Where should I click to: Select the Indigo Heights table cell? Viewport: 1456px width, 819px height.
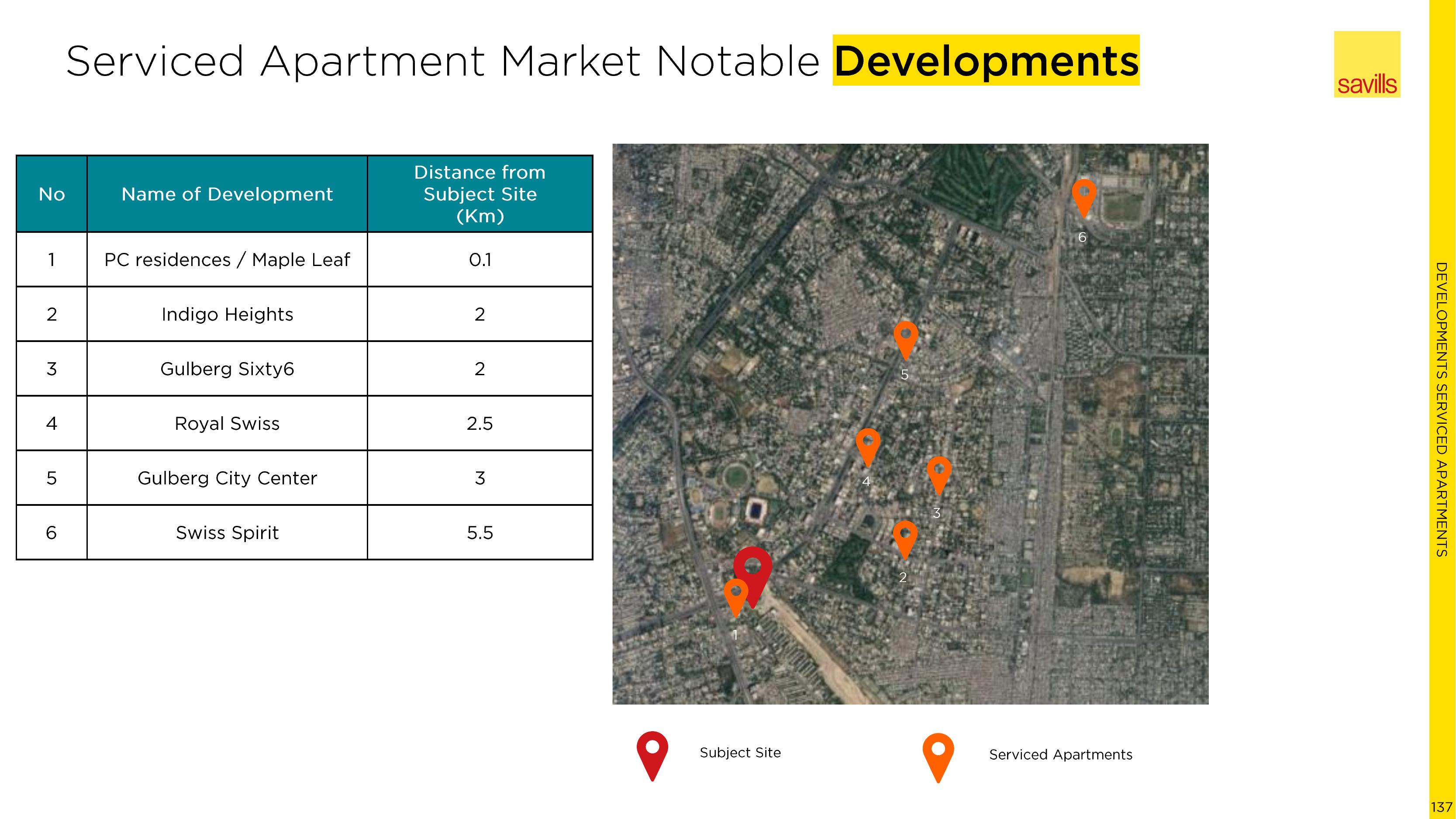[227, 314]
